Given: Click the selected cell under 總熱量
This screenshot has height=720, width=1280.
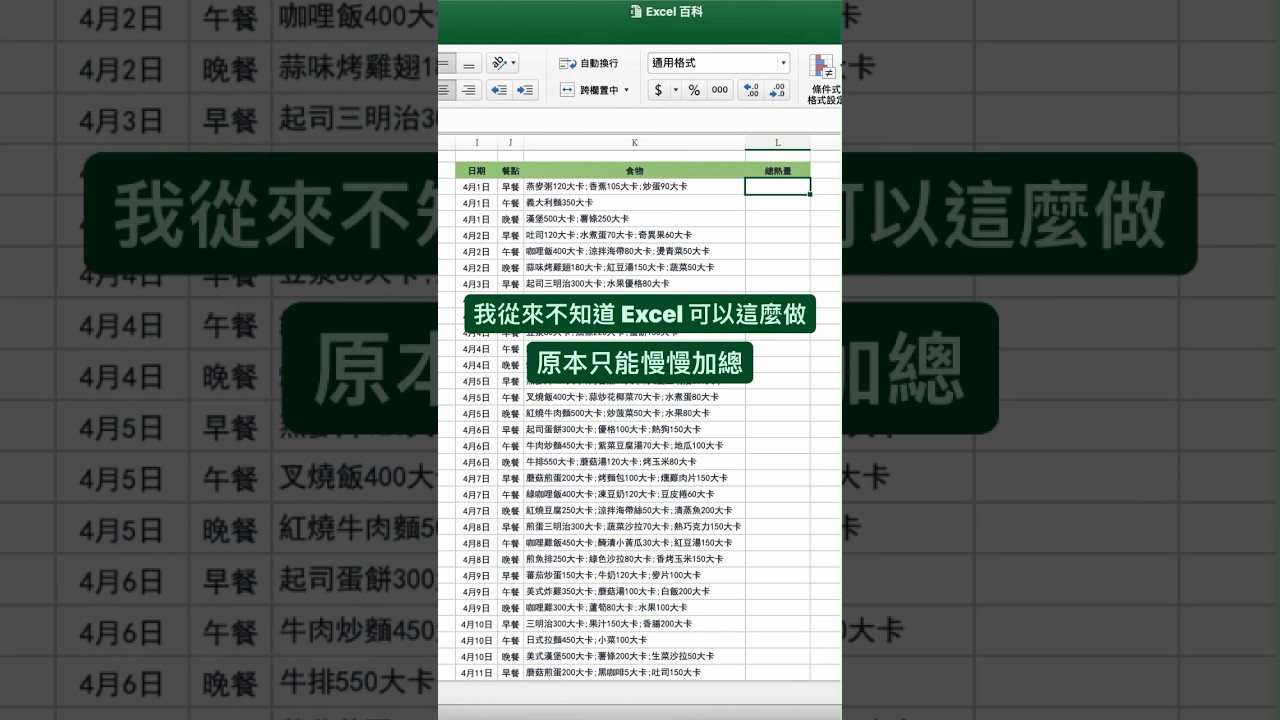Looking at the screenshot, I should click(778, 187).
